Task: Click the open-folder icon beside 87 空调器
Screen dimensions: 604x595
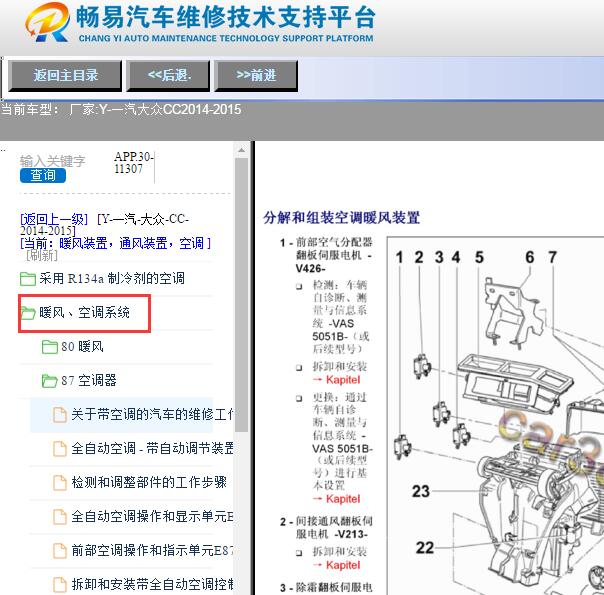Action: pyautogui.click(x=50, y=381)
